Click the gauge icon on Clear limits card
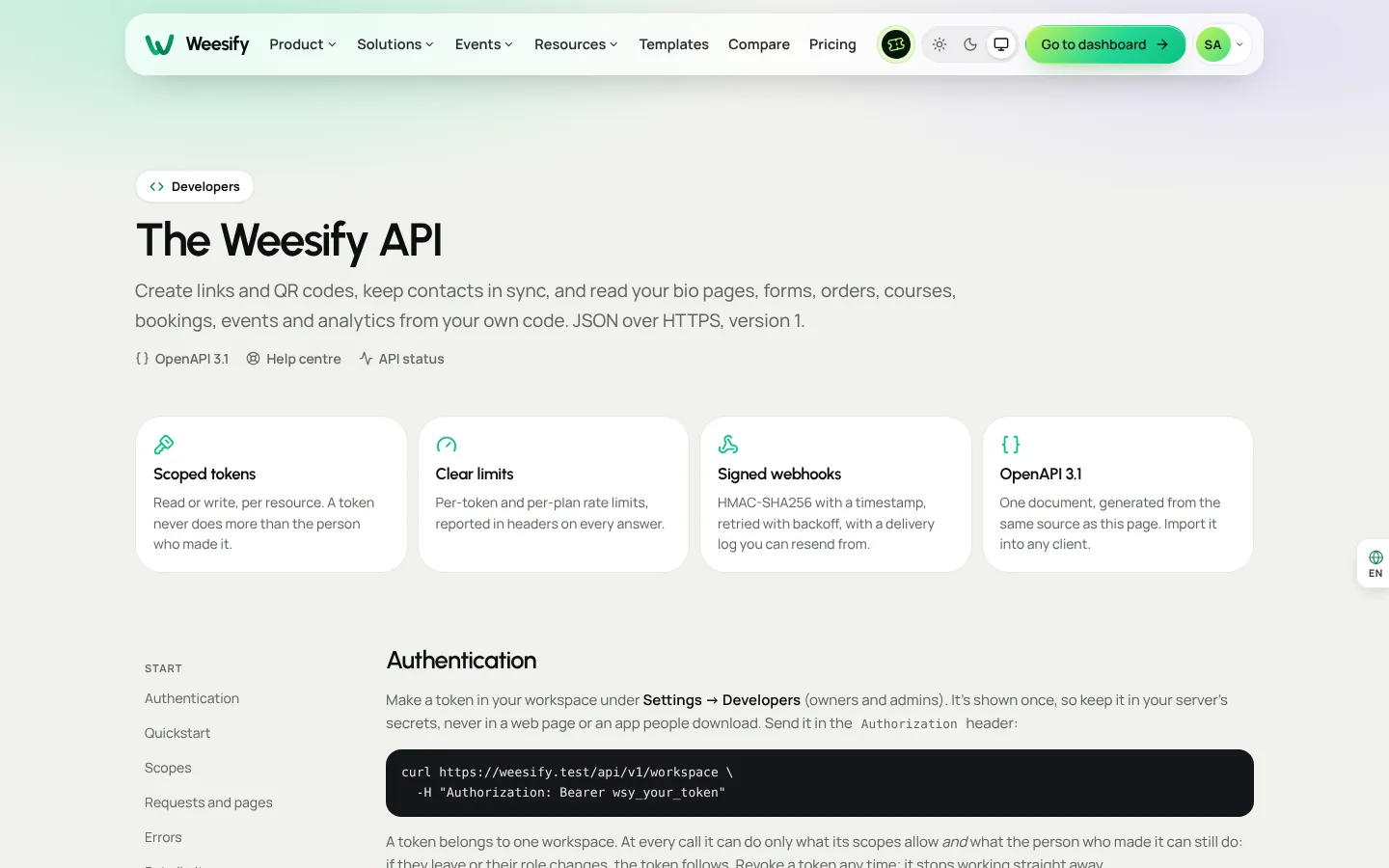Image resolution: width=1389 pixels, height=868 pixels. [x=446, y=445]
